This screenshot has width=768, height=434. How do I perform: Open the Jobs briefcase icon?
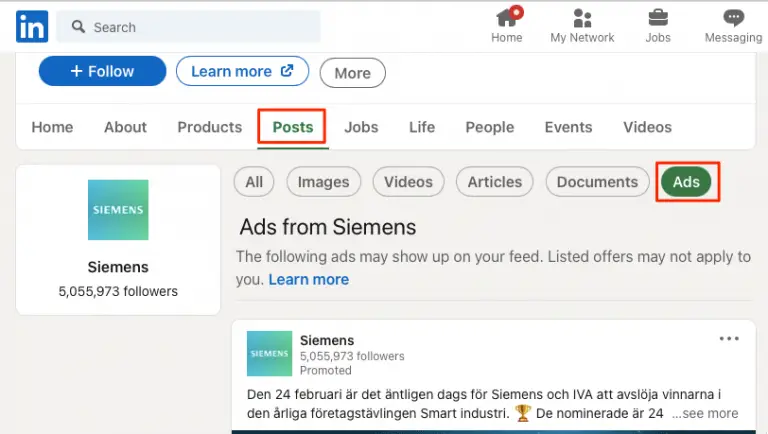tap(658, 18)
